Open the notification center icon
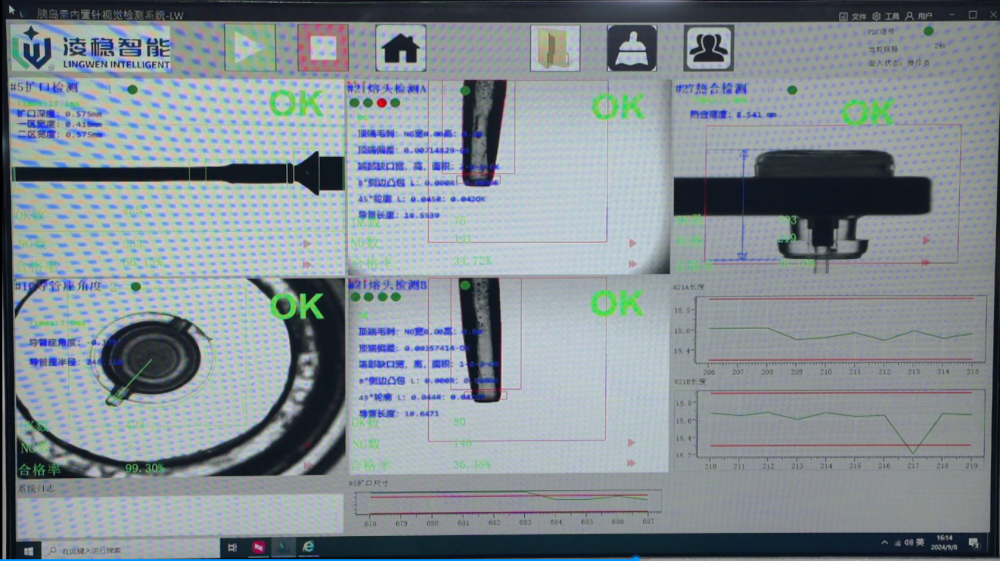This screenshot has width=1000, height=561. tap(974, 543)
